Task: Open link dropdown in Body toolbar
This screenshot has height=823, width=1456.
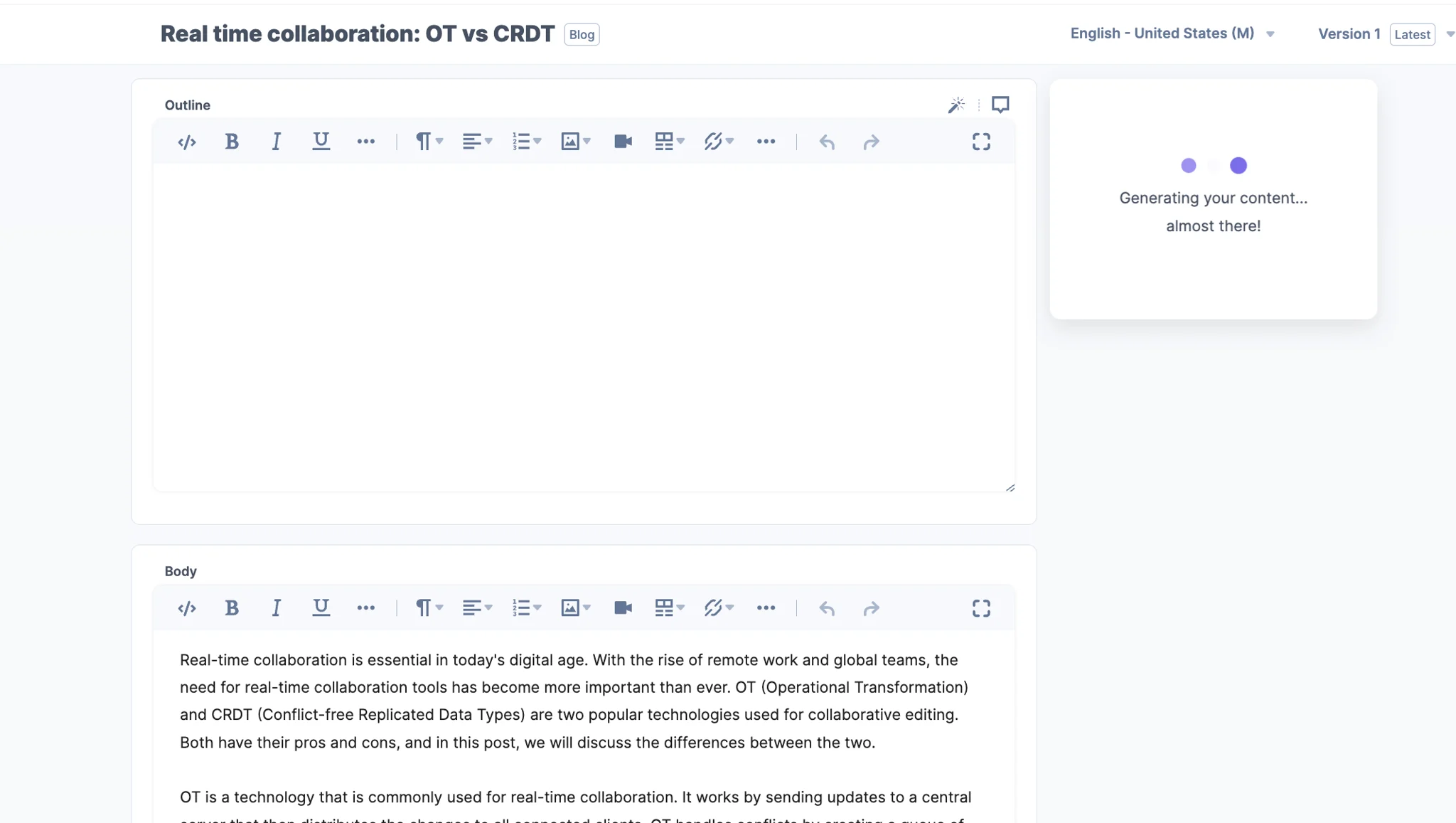Action: pos(719,607)
